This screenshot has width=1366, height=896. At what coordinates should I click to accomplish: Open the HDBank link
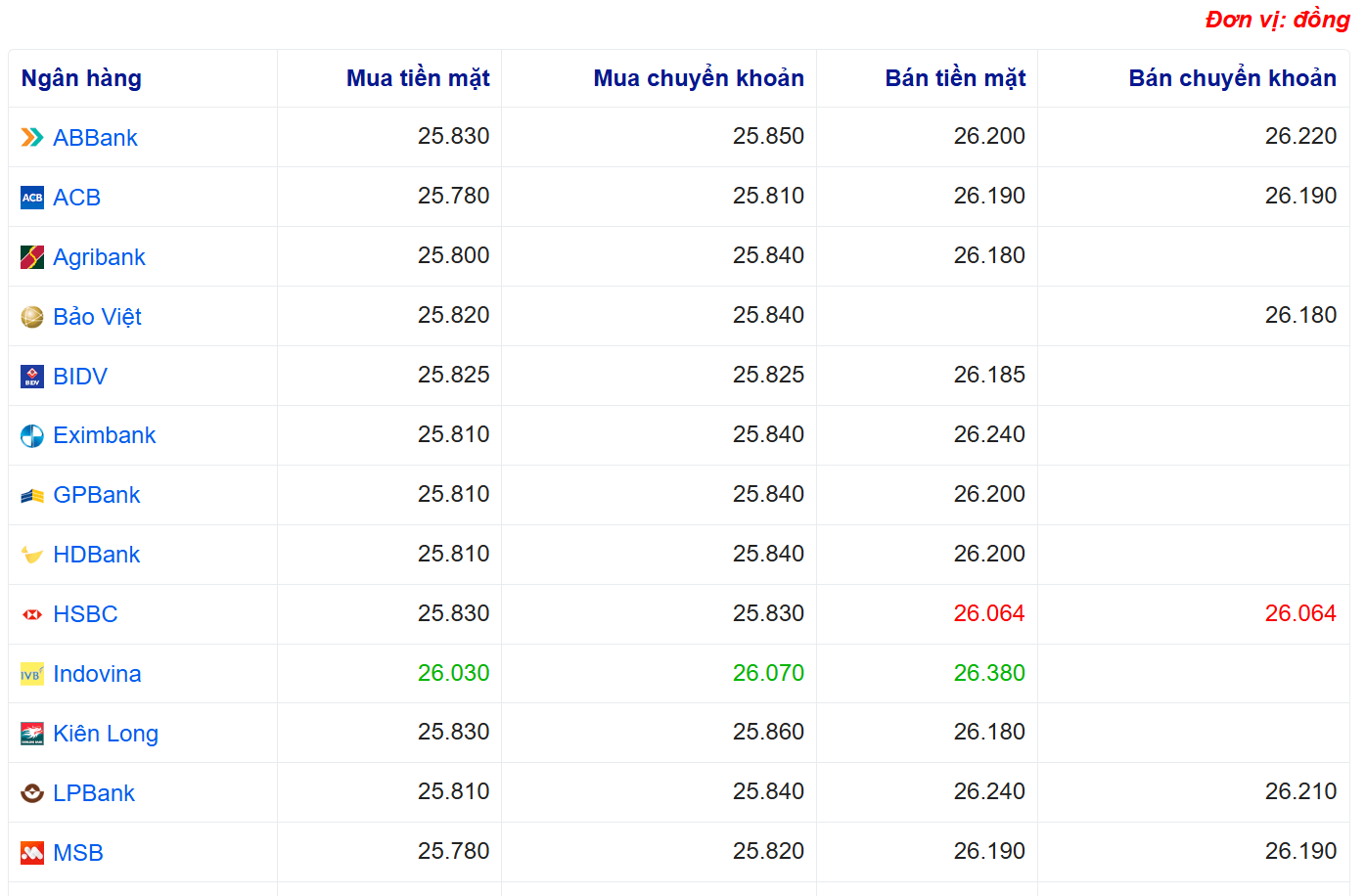(x=97, y=555)
